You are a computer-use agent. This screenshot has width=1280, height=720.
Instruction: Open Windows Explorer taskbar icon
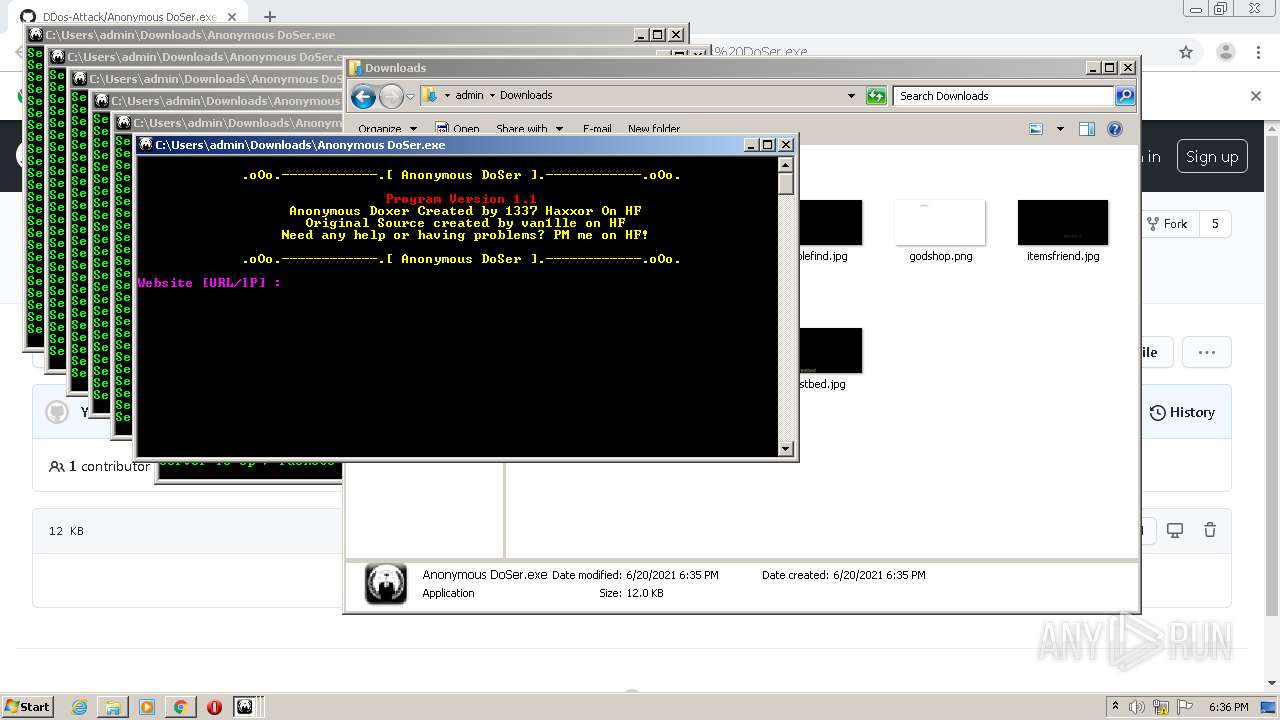click(113, 707)
